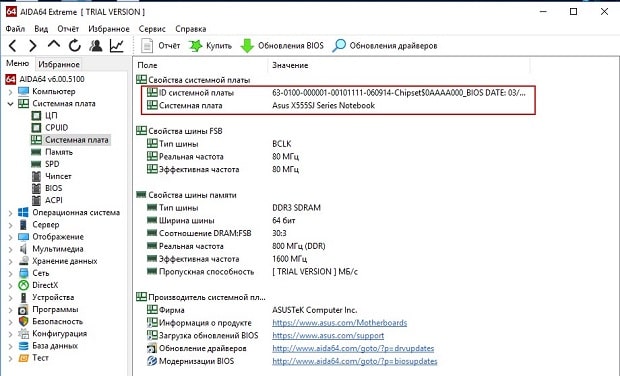The height and width of the screenshot is (376, 620).
Task: Expand the Мультимедиа tree node
Action: [11, 249]
